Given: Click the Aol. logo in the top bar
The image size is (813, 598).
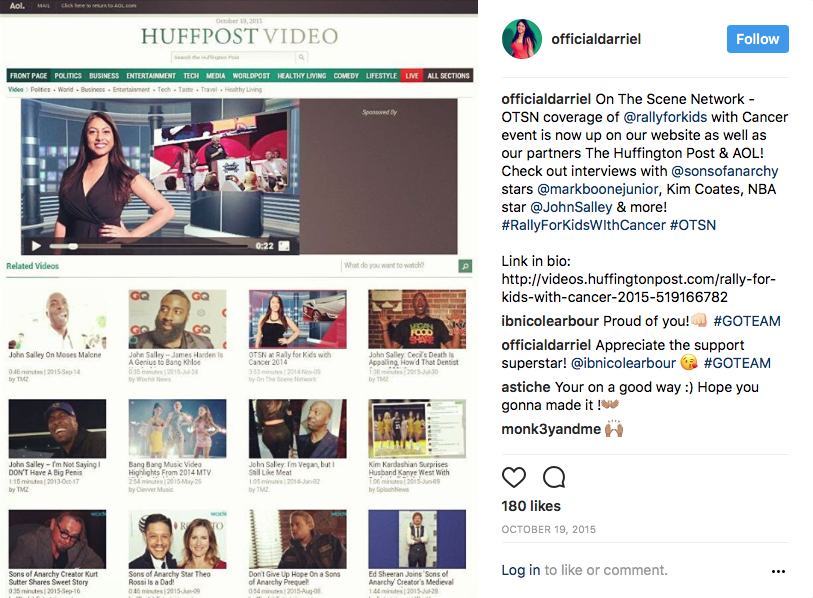Looking at the screenshot, I should point(18,6).
